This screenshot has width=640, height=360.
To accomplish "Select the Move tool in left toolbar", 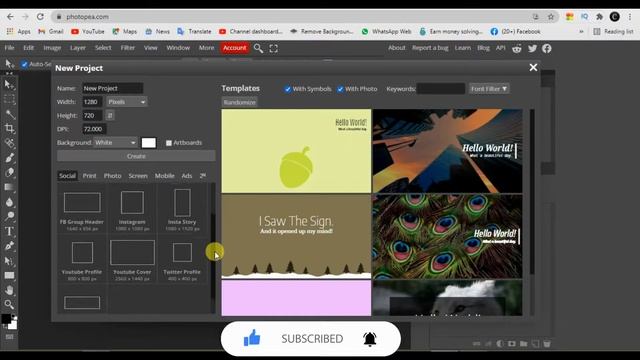I will tap(9, 85).
